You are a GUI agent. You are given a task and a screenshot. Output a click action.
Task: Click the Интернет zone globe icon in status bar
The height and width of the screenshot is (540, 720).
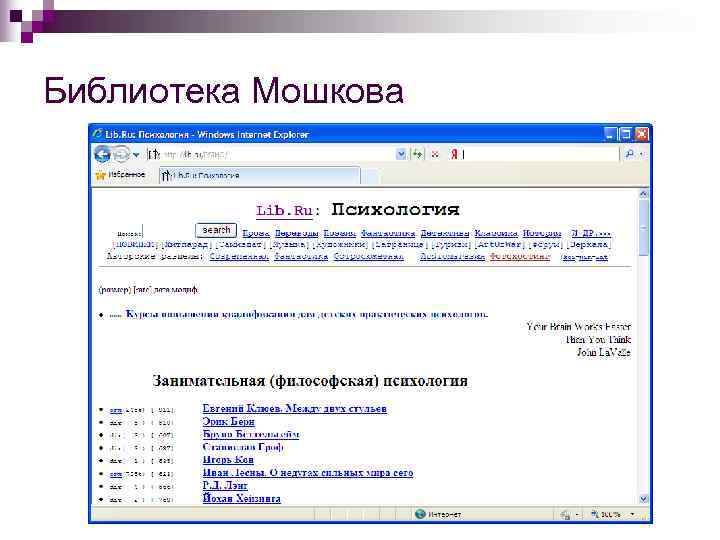[420, 514]
